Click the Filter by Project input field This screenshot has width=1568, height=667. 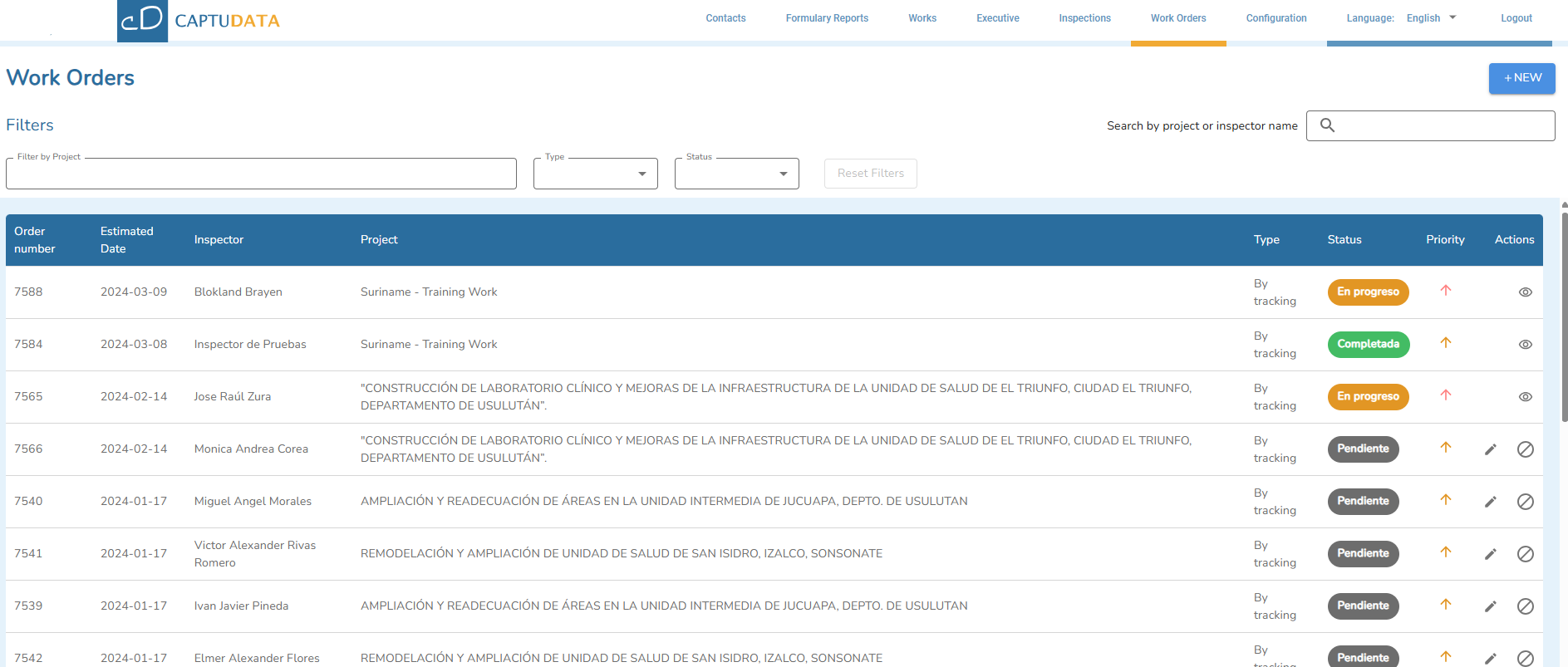tap(261, 174)
